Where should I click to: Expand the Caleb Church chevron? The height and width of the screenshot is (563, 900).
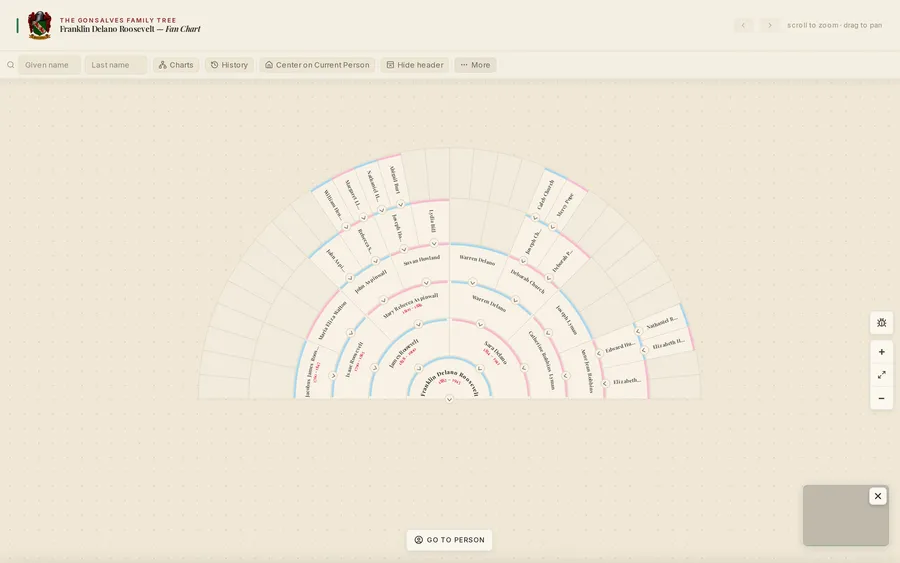pos(535,218)
